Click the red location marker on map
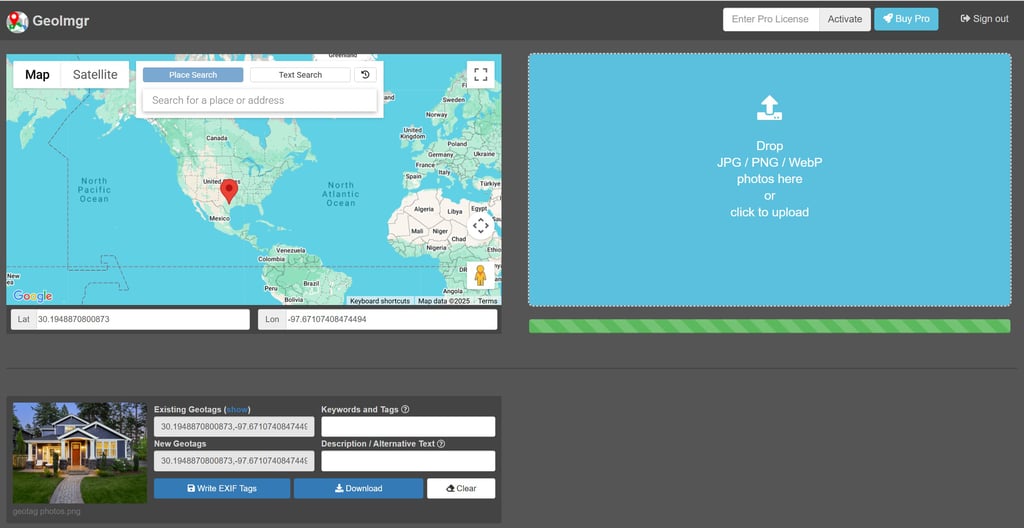 click(x=229, y=191)
